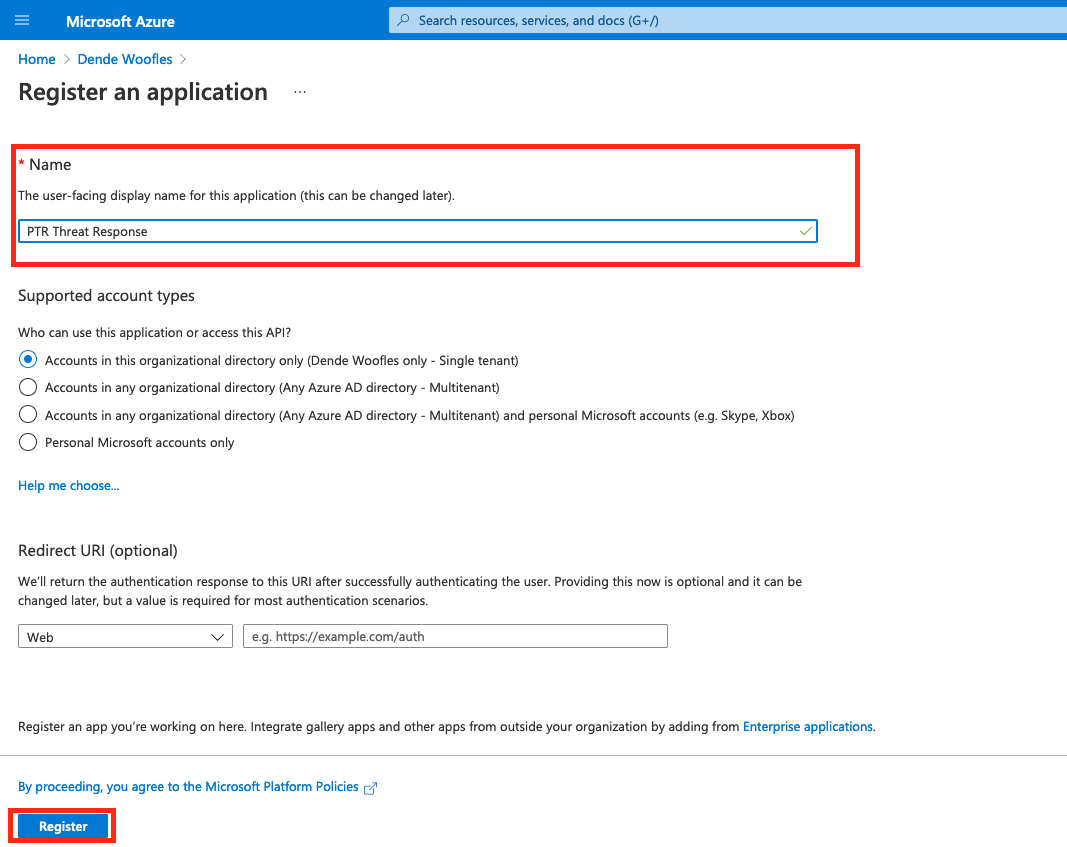Screen dimensions: 1067x847
Task: Click the Redirect URI text field
Action: click(x=455, y=636)
